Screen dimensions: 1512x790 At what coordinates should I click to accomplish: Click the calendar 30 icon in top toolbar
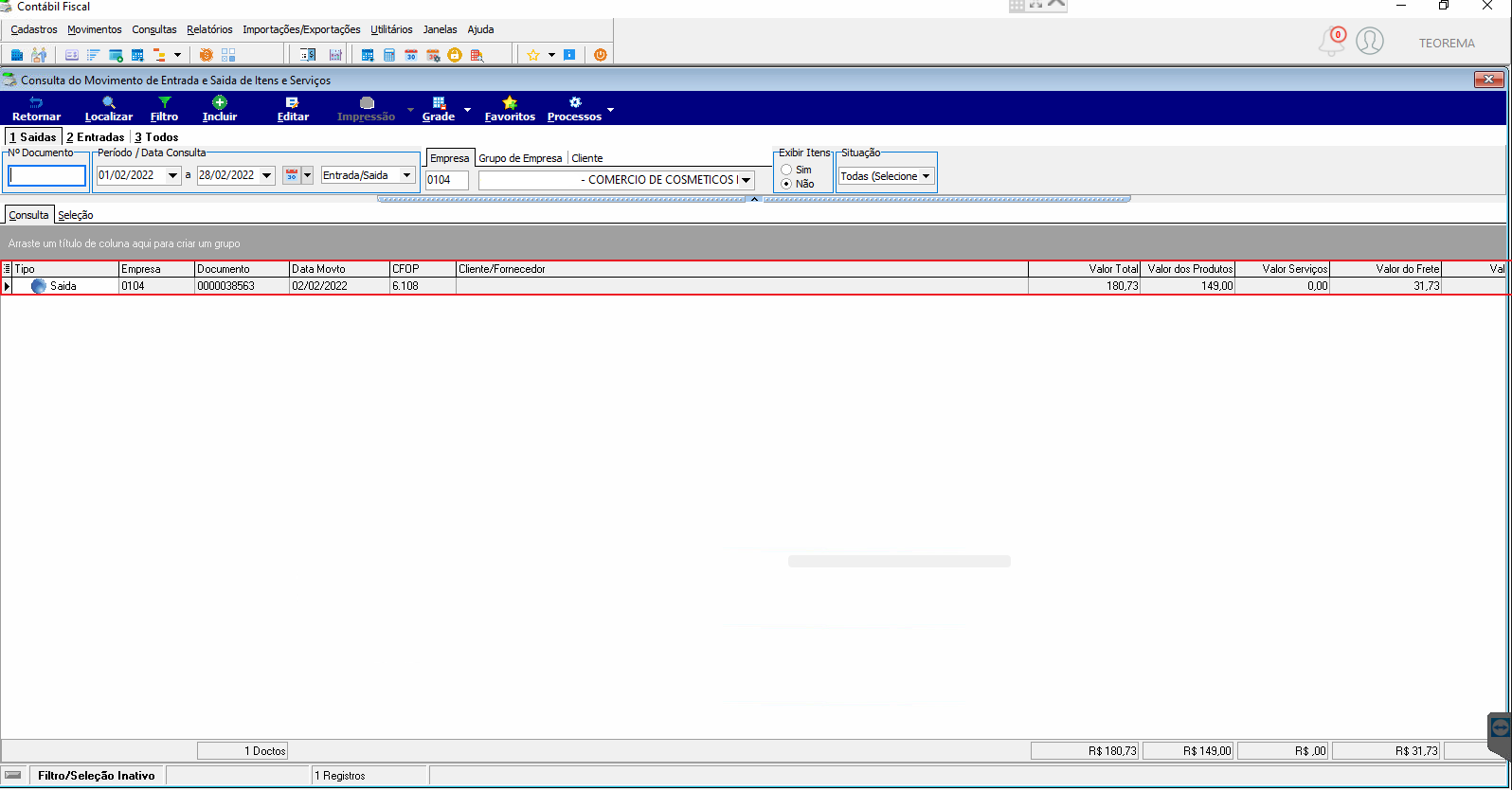(x=411, y=55)
